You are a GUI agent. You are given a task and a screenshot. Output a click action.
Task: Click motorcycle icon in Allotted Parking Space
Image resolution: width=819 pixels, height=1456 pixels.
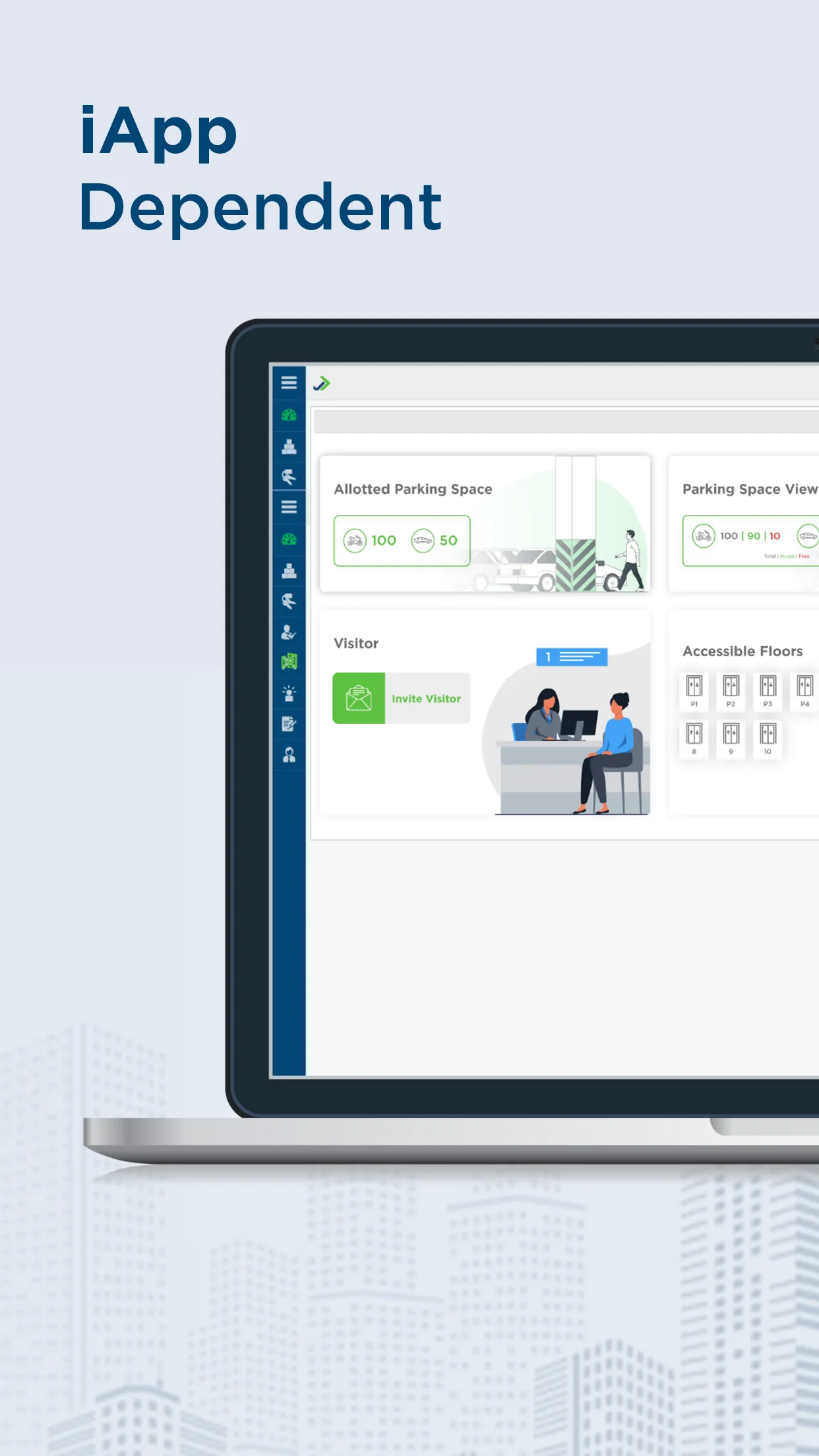pos(355,541)
